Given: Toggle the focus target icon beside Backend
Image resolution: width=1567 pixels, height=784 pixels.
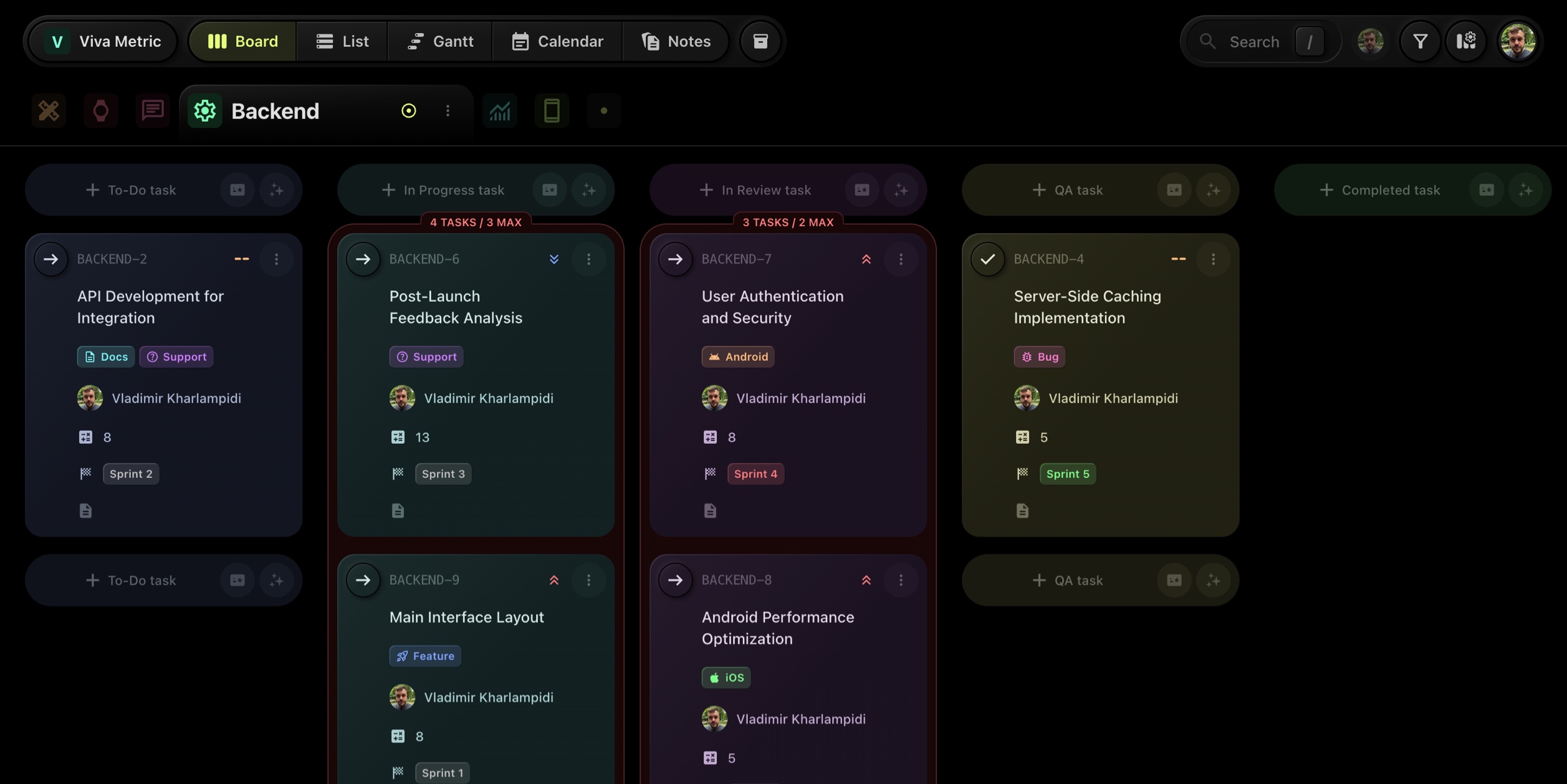Looking at the screenshot, I should [408, 110].
